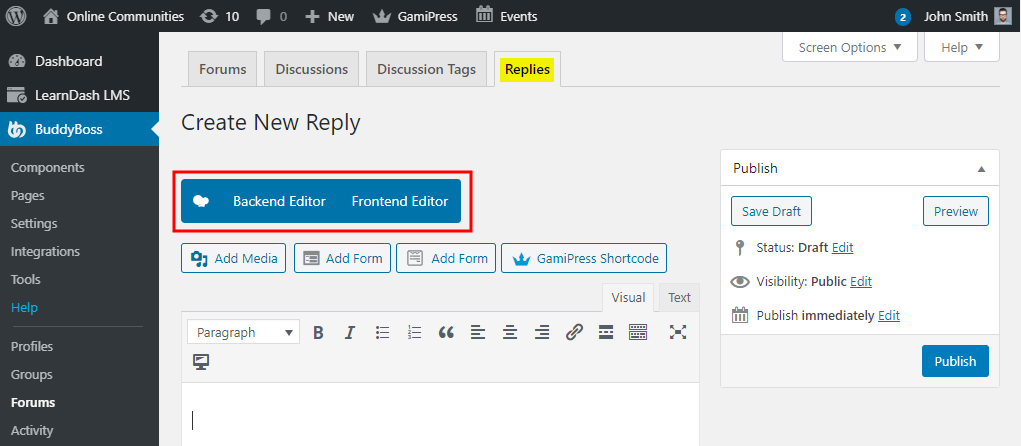
Task: Insert a numbered list
Action: [414, 333]
